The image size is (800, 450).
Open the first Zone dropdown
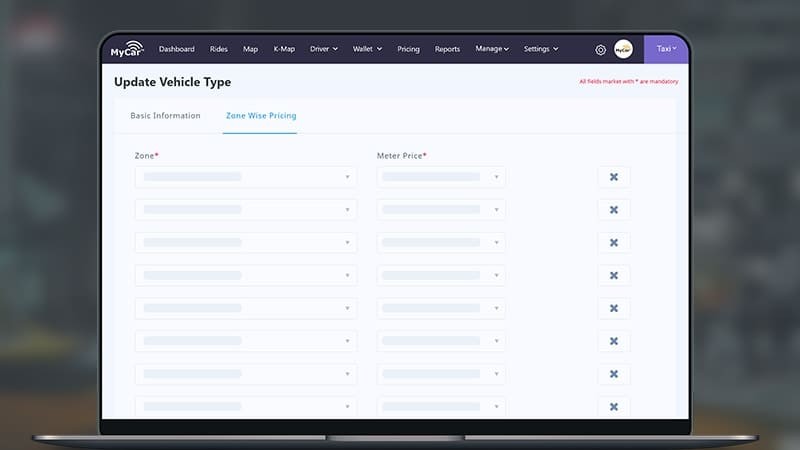pos(245,177)
